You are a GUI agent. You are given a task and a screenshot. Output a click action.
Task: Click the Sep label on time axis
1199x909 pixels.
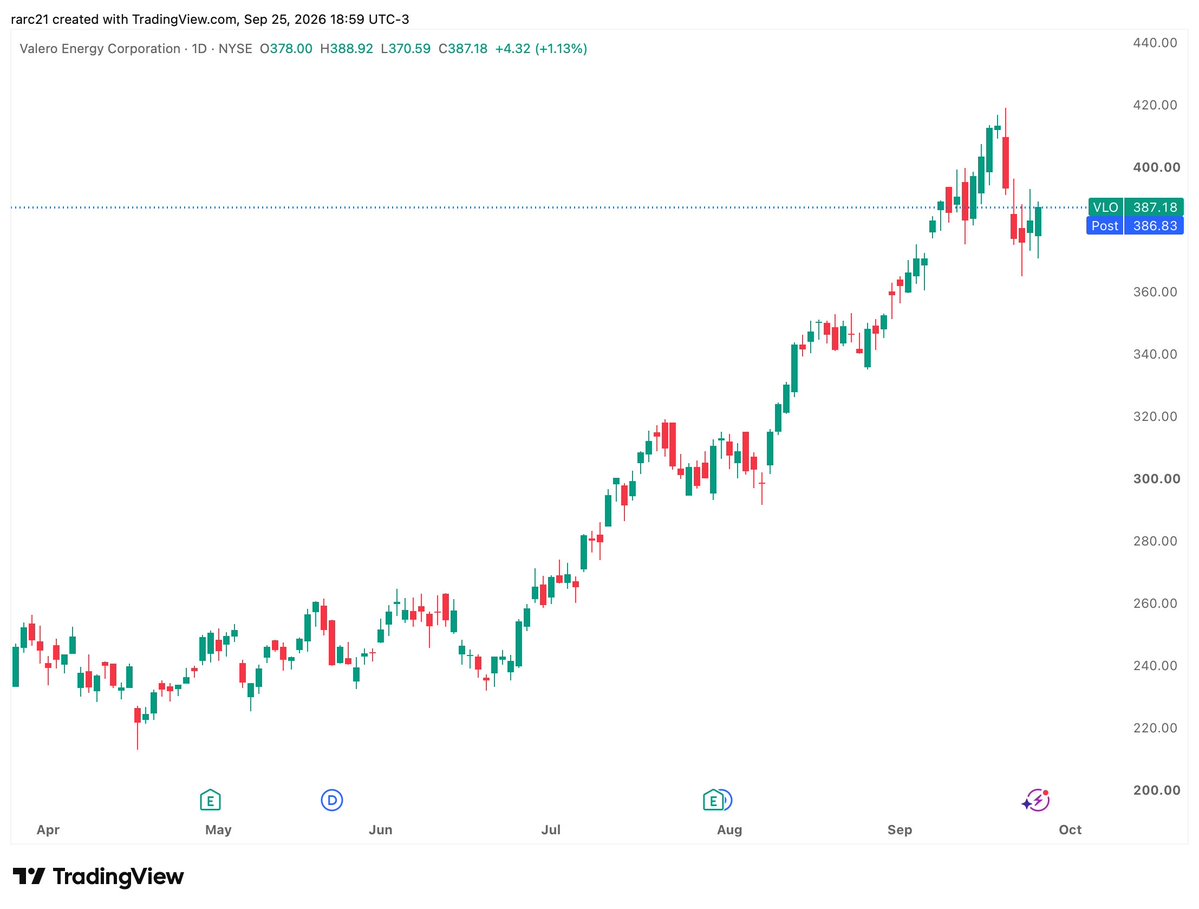coord(899,830)
